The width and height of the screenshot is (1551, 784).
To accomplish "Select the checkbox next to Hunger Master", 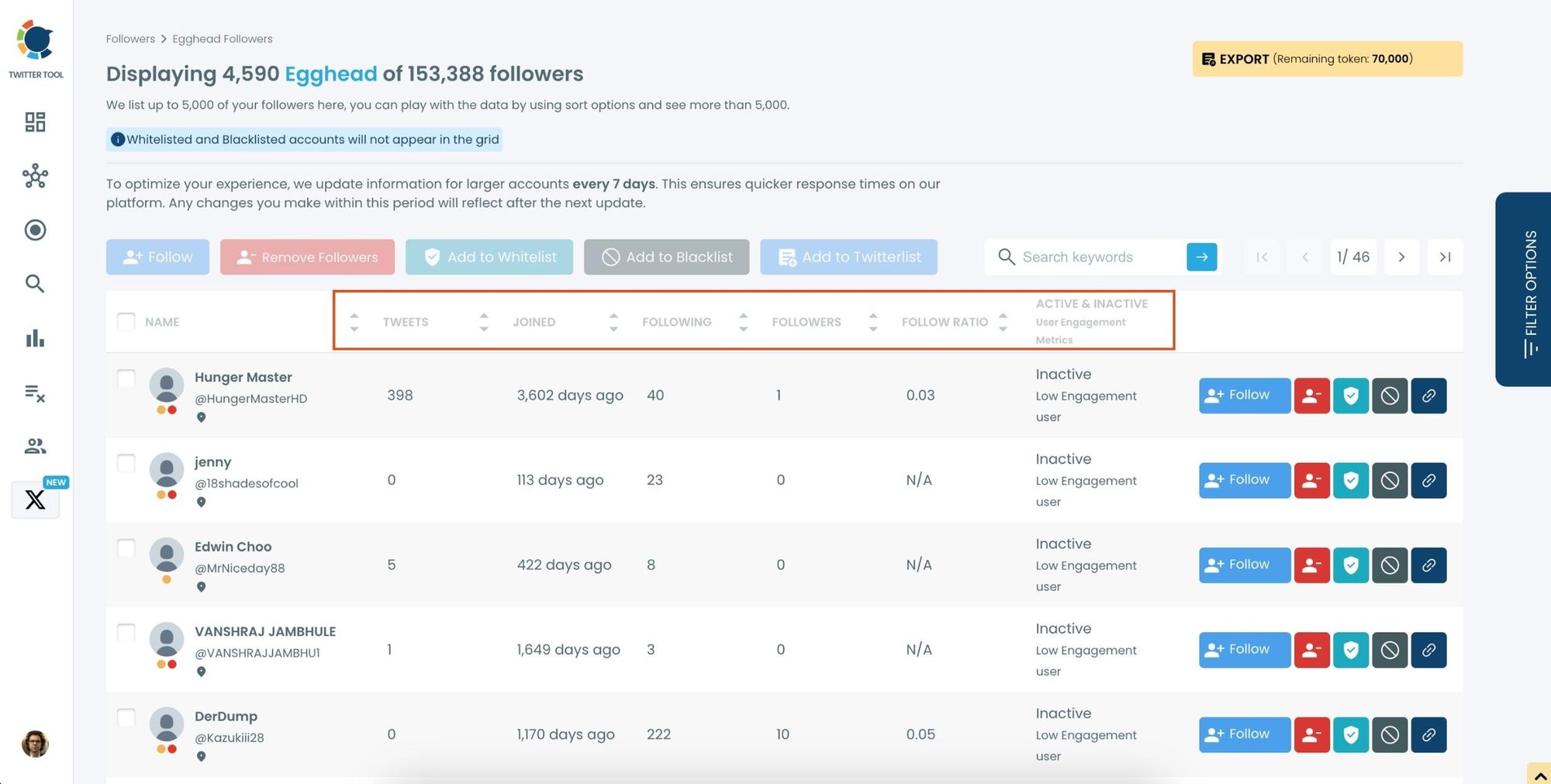I will point(126,378).
